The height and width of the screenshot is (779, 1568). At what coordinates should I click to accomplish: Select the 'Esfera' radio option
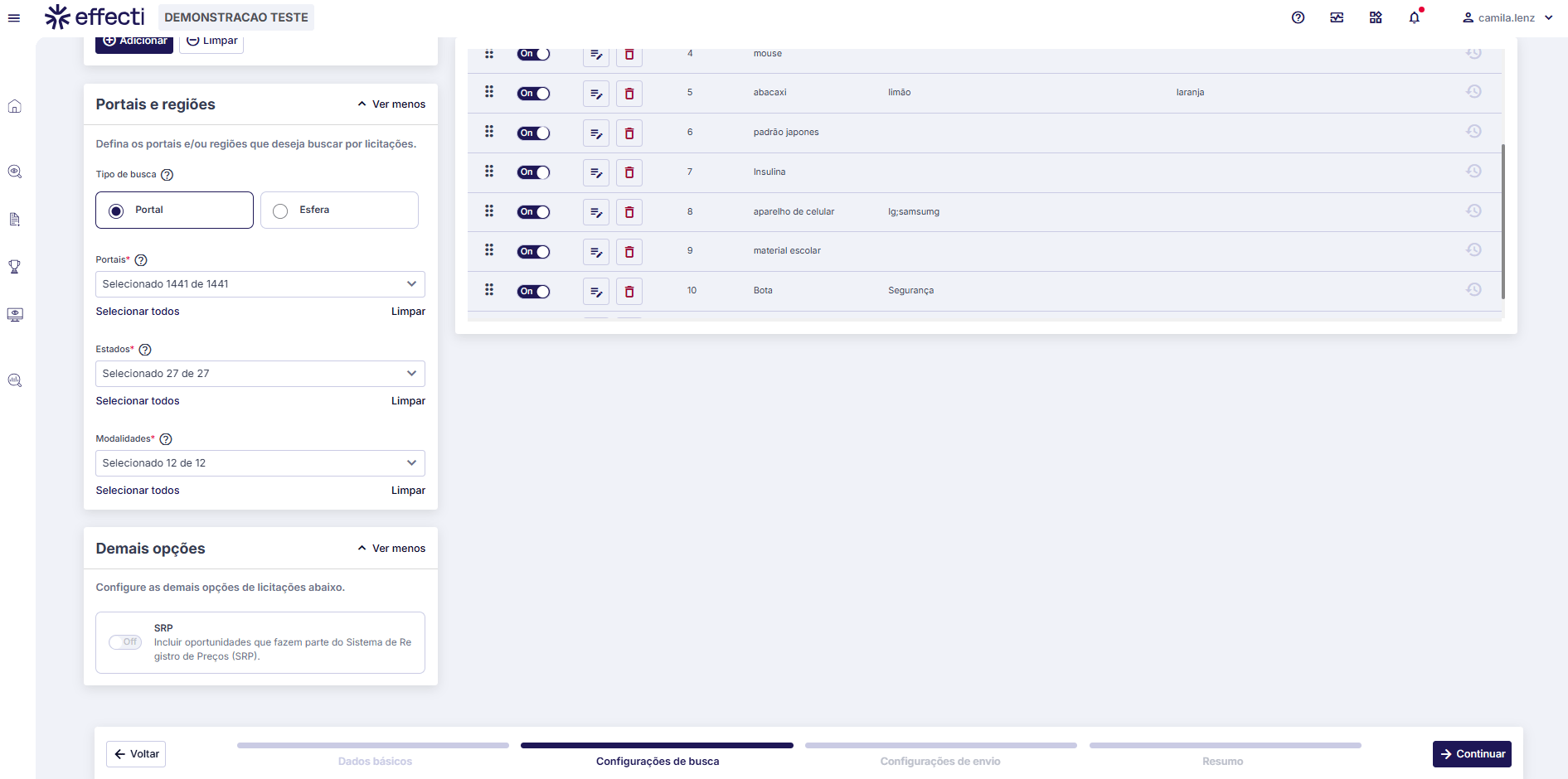pyautogui.click(x=281, y=210)
